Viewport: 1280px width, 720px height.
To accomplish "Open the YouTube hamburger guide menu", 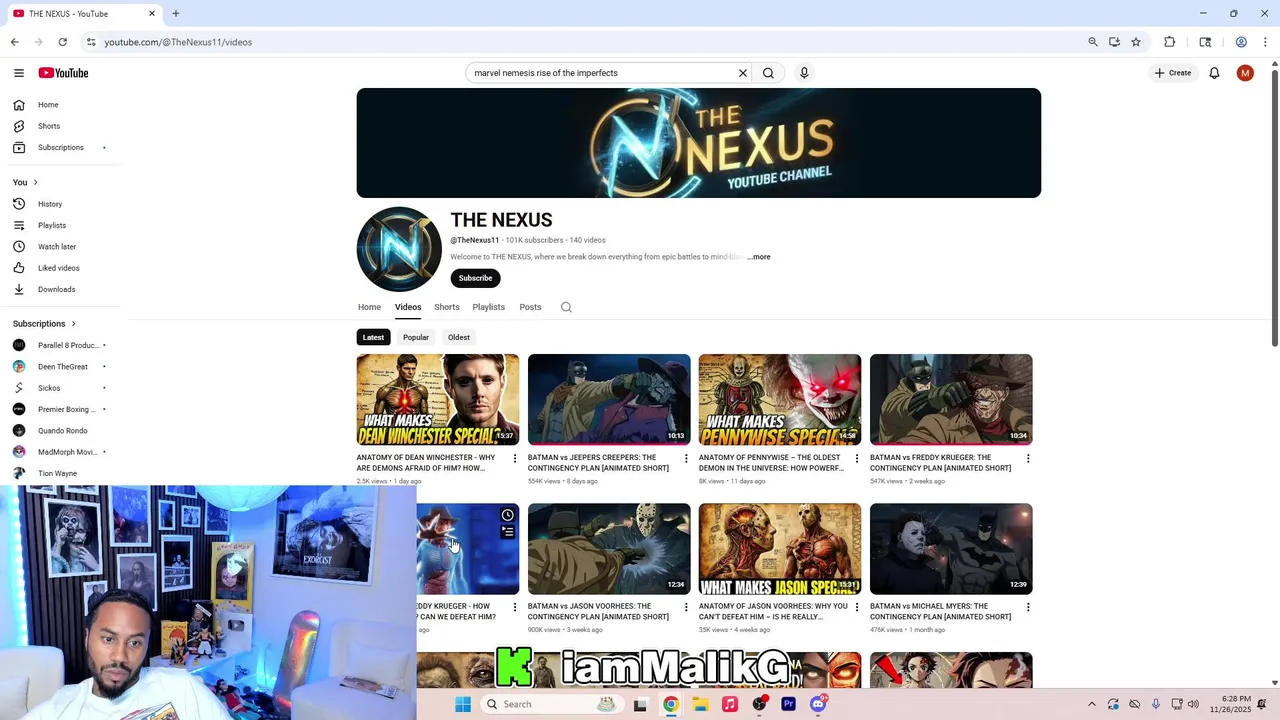I will tap(18, 73).
